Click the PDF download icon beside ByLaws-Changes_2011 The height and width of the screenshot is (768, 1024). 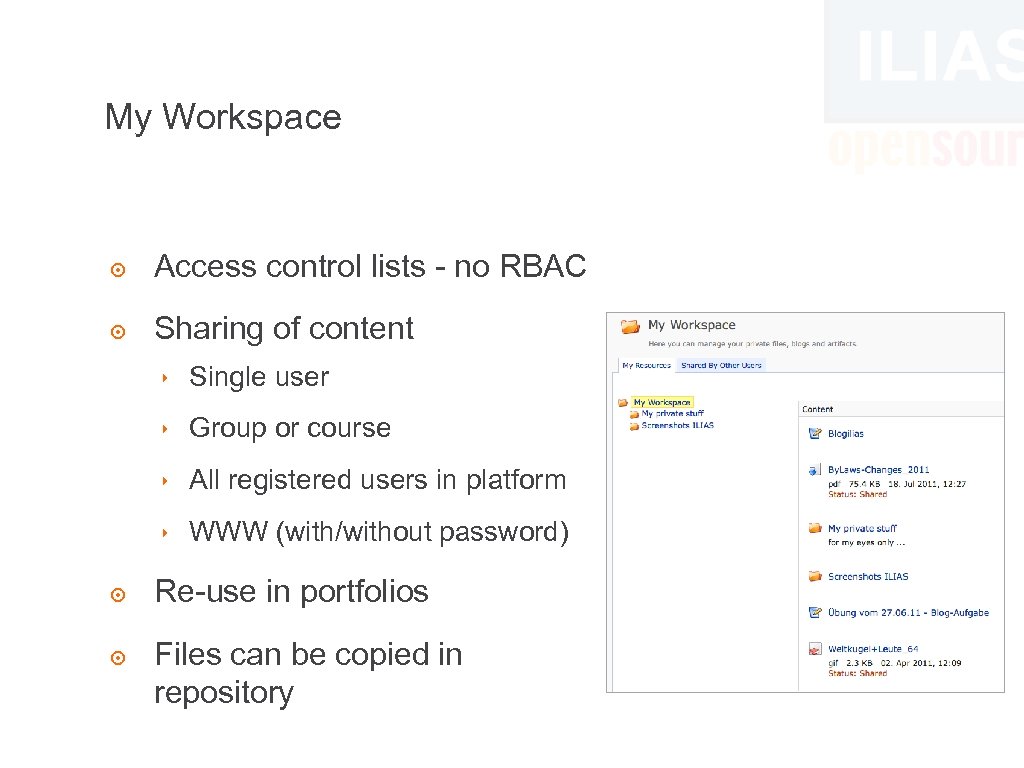pyautogui.click(x=814, y=470)
